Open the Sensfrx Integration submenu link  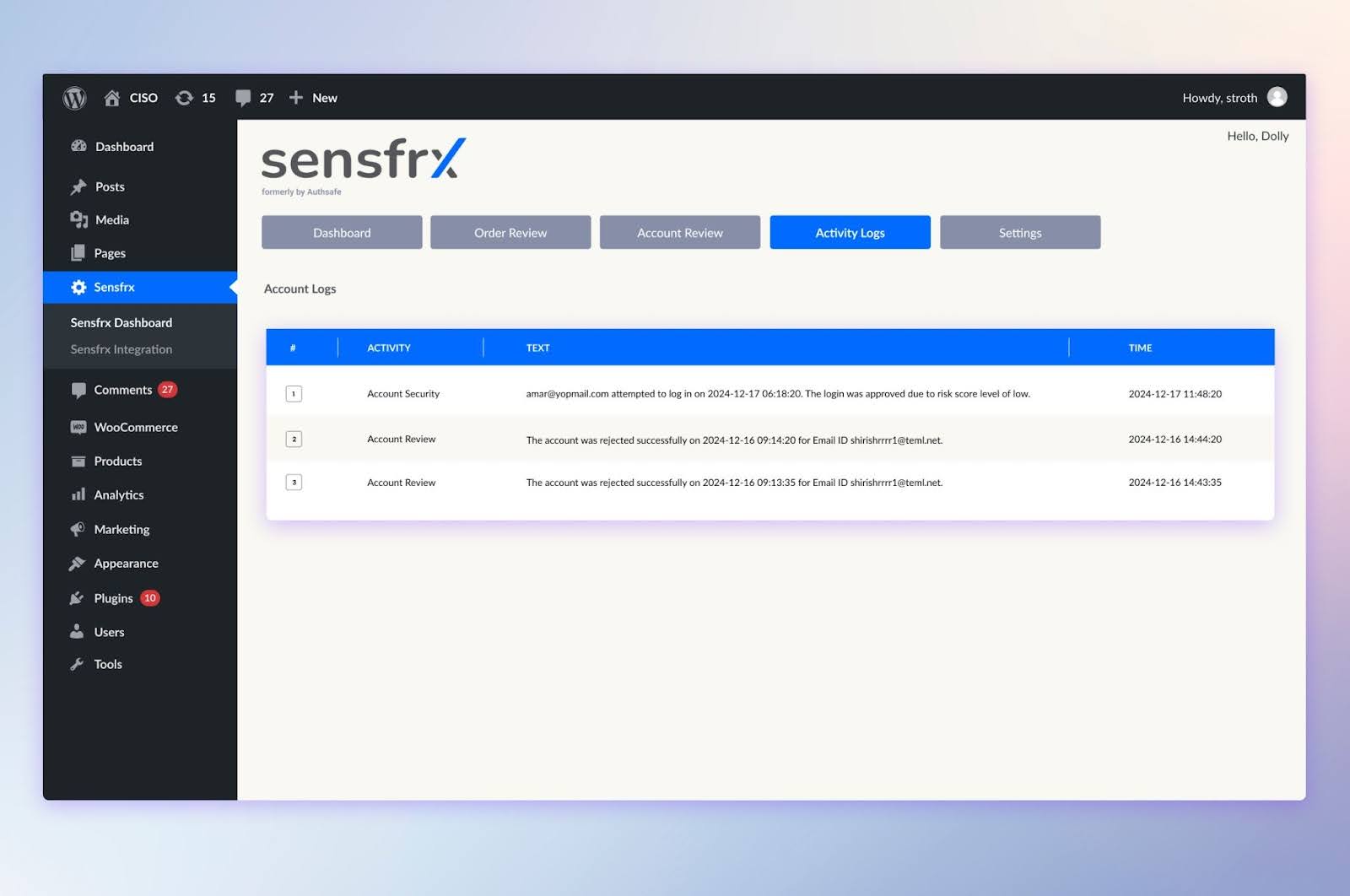[121, 348]
